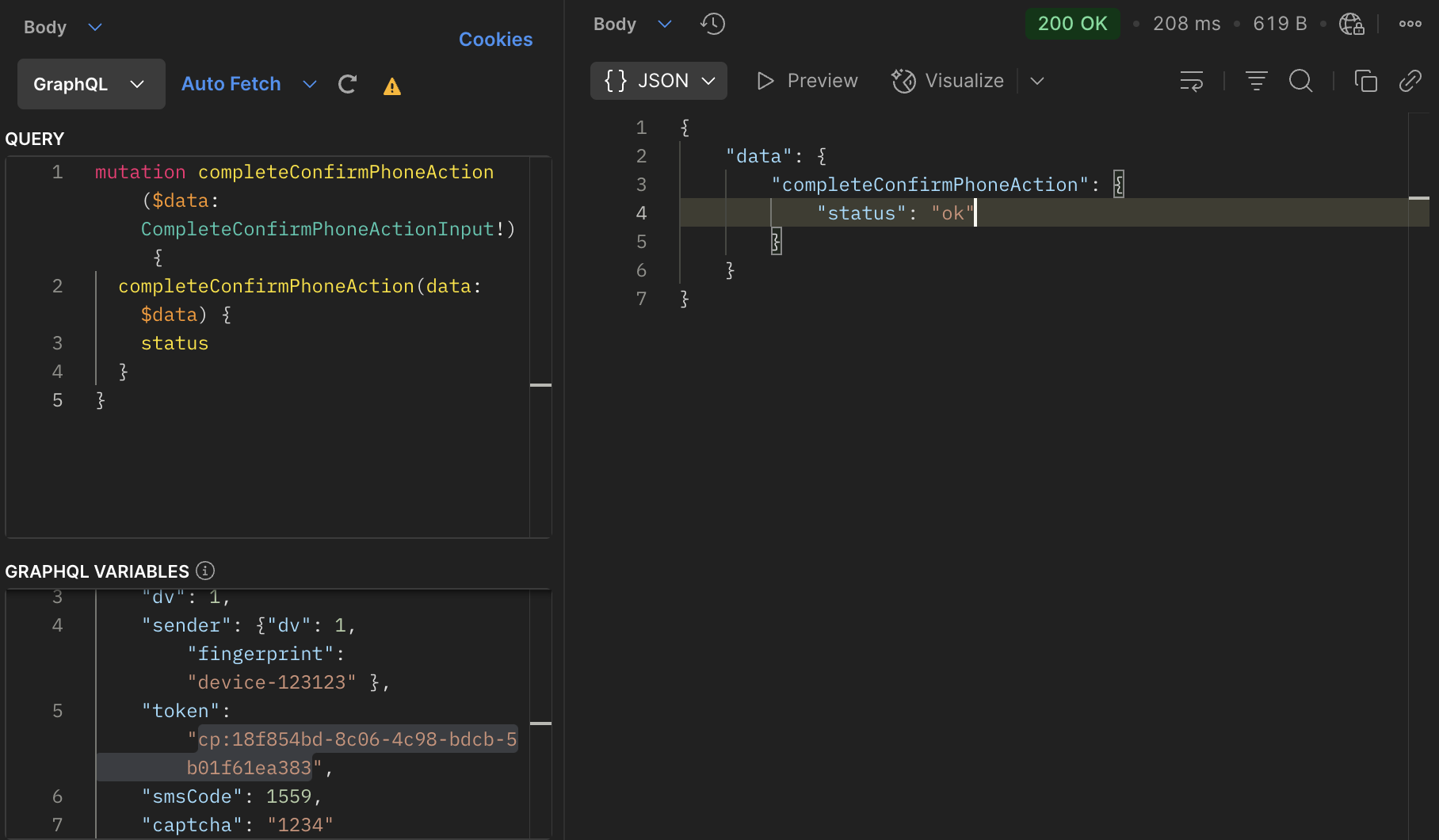Open the three-dots more options menu
Screen dimensions: 1439x840
coord(1410,24)
